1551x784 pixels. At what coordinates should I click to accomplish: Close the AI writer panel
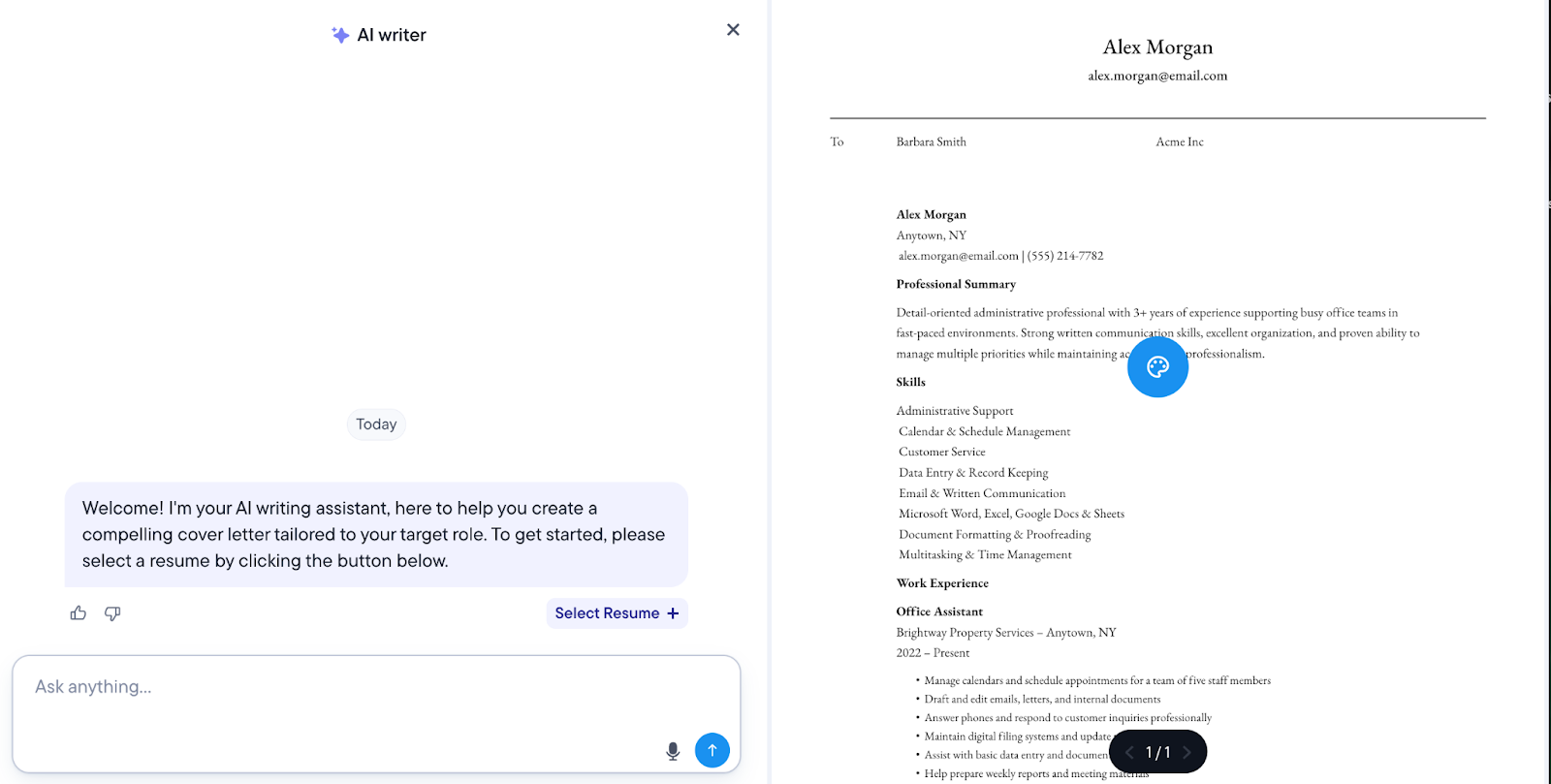(x=733, y=30)
